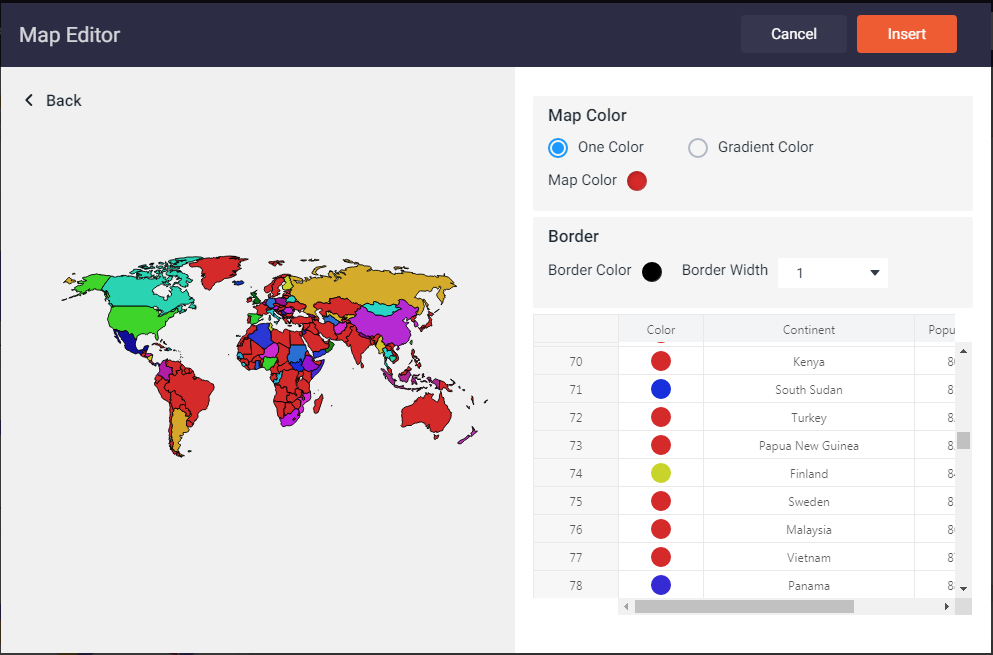
Task: Go back using the Back link
Action: (53, 101)
